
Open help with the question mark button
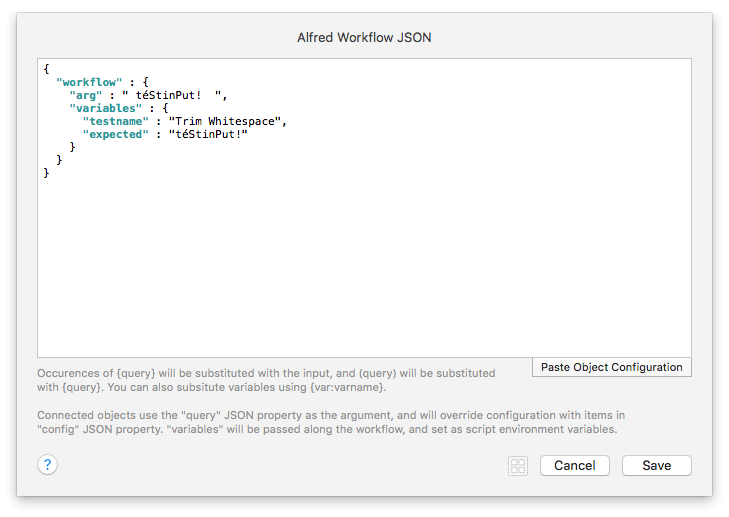coord(47,464)
